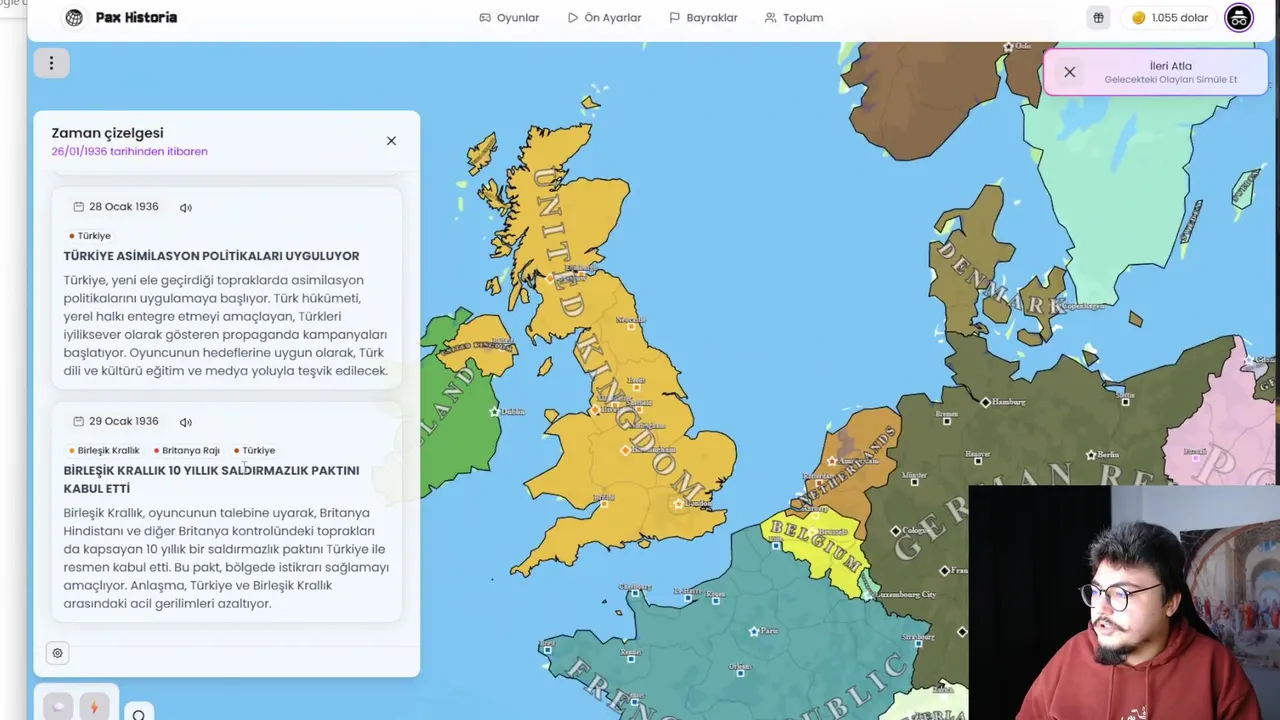The image size is (1280, 720).
Task: Click İleri Atla to simulate future events
Action: pos(1170,72)
